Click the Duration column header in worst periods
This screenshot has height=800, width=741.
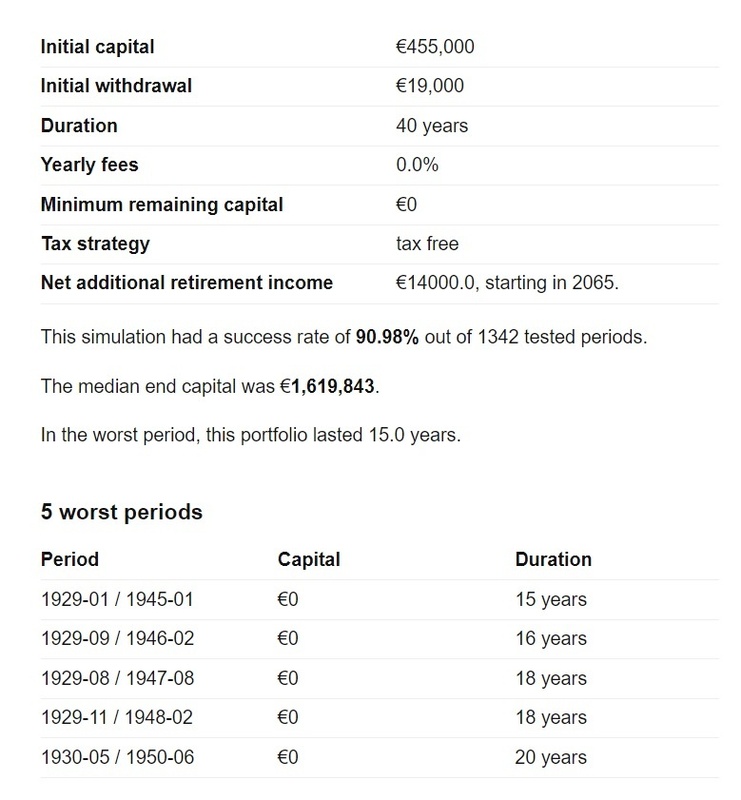click(x=553, y=559)
